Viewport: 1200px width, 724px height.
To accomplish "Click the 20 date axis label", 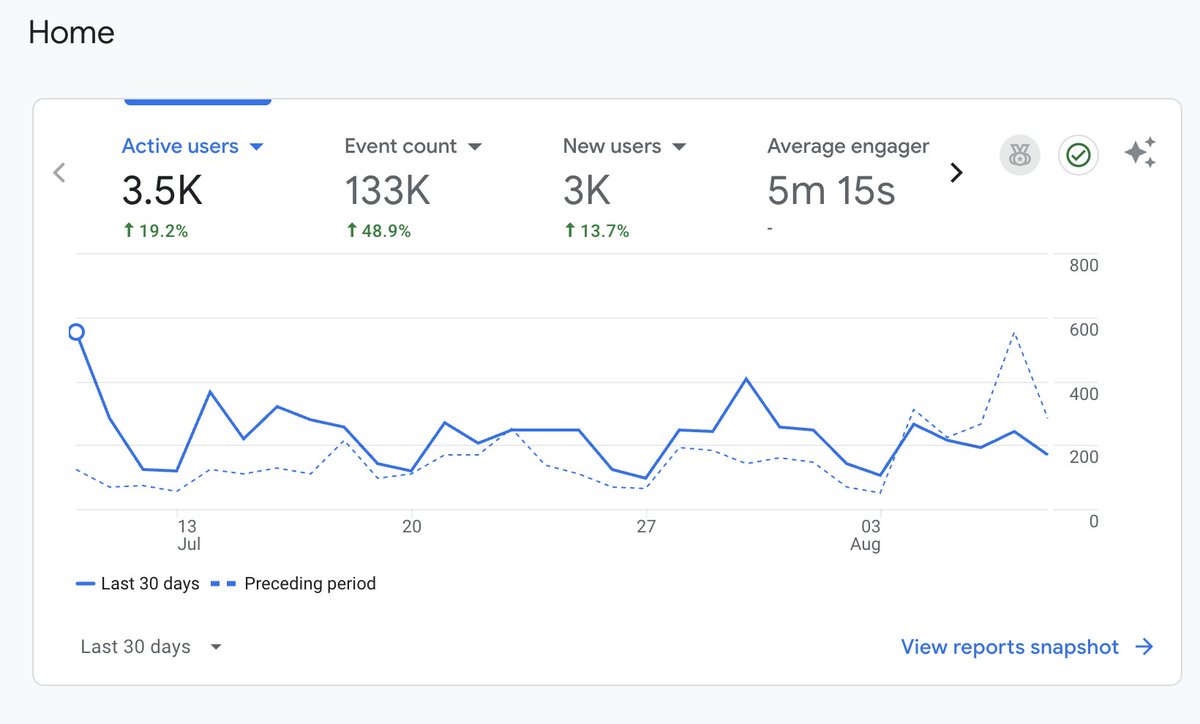I will pyautogui.click(x=411, y=526).
